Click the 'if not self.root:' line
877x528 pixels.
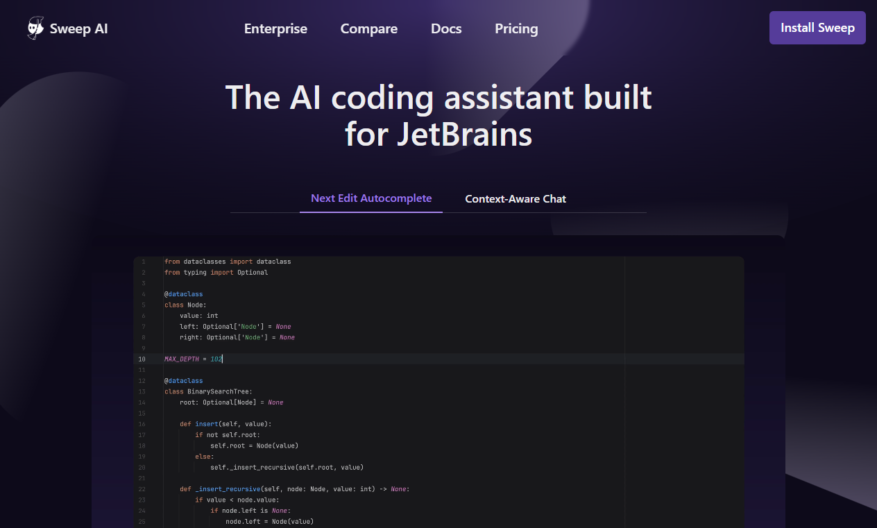coord(227,435)
